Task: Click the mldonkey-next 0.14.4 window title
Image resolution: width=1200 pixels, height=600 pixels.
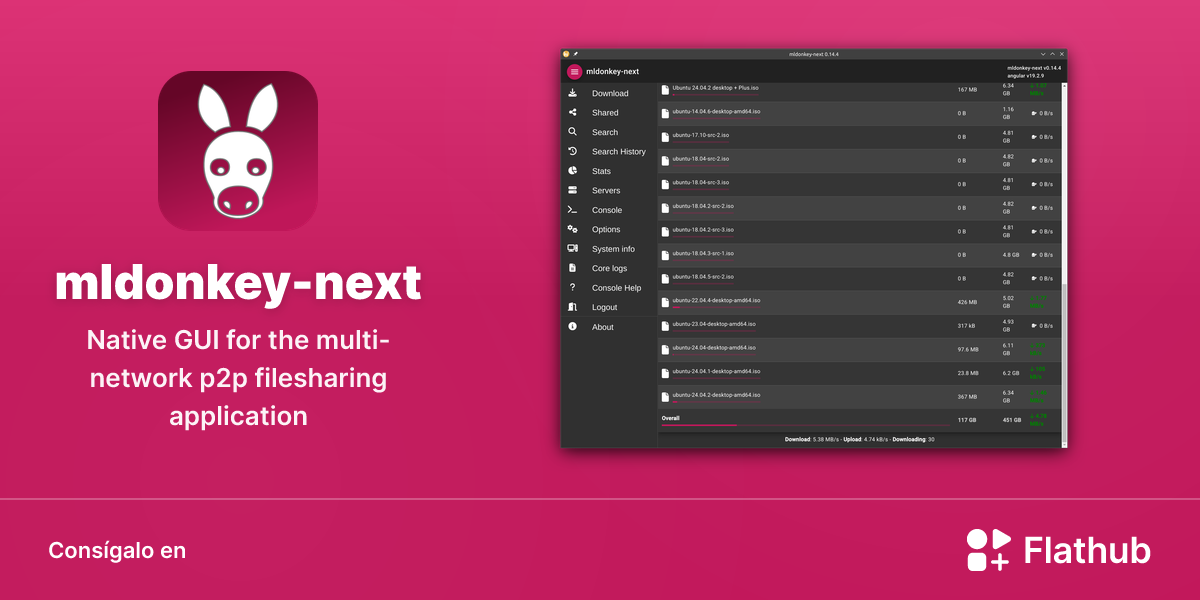Action: click(814, 54)
